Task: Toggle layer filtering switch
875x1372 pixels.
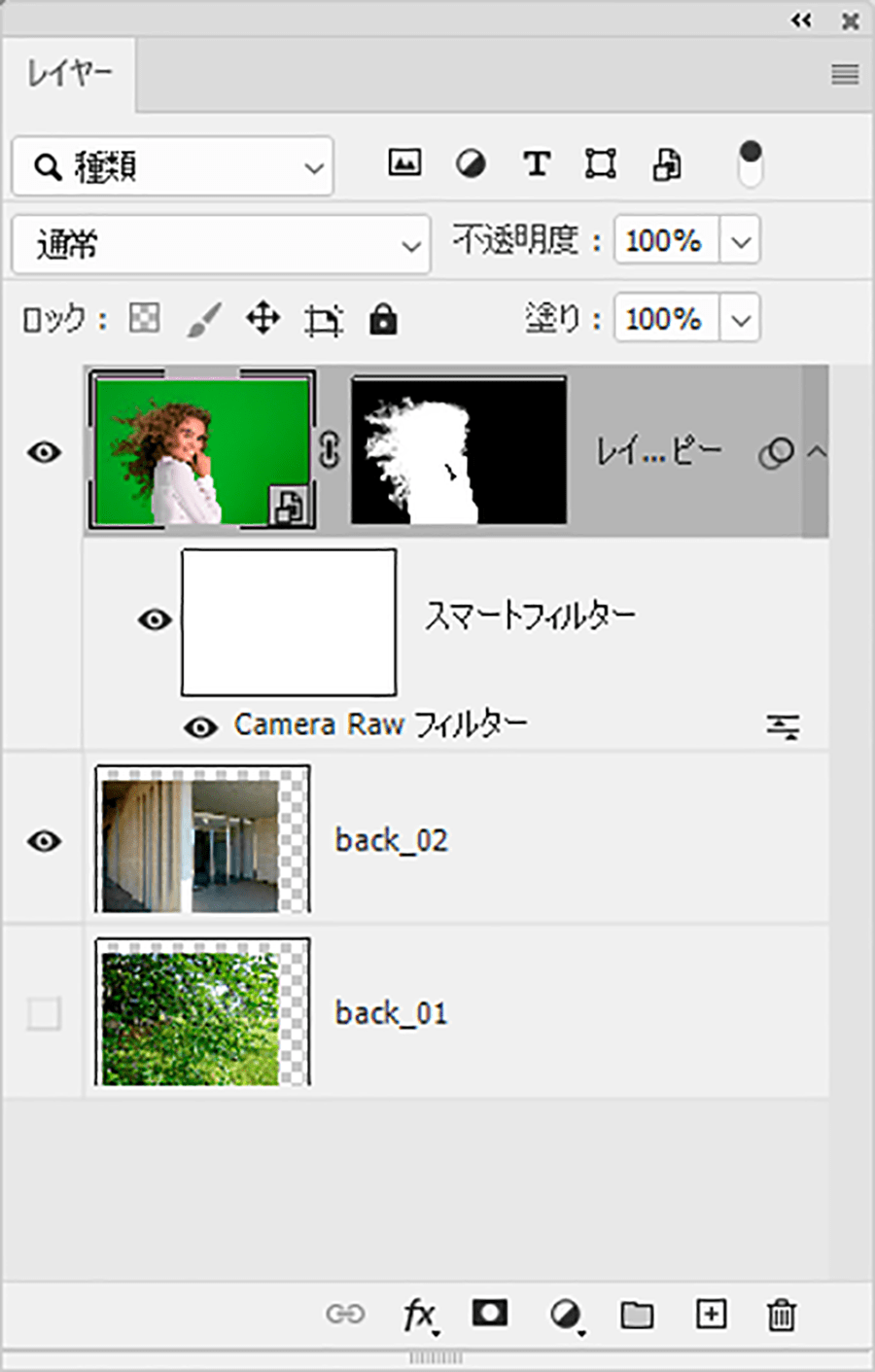Action: pos(750,163)
